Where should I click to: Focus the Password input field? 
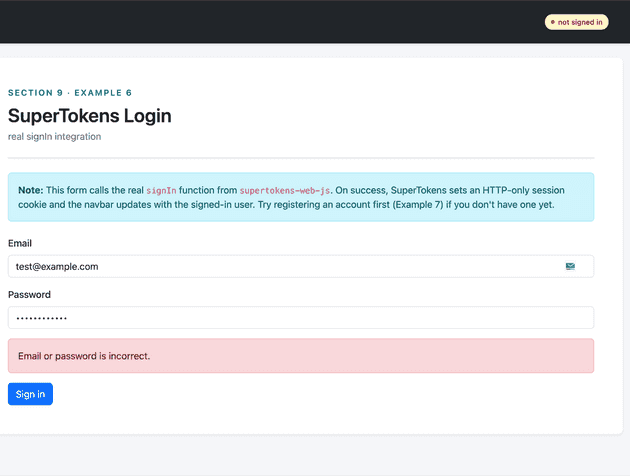(x=301, y=318)
